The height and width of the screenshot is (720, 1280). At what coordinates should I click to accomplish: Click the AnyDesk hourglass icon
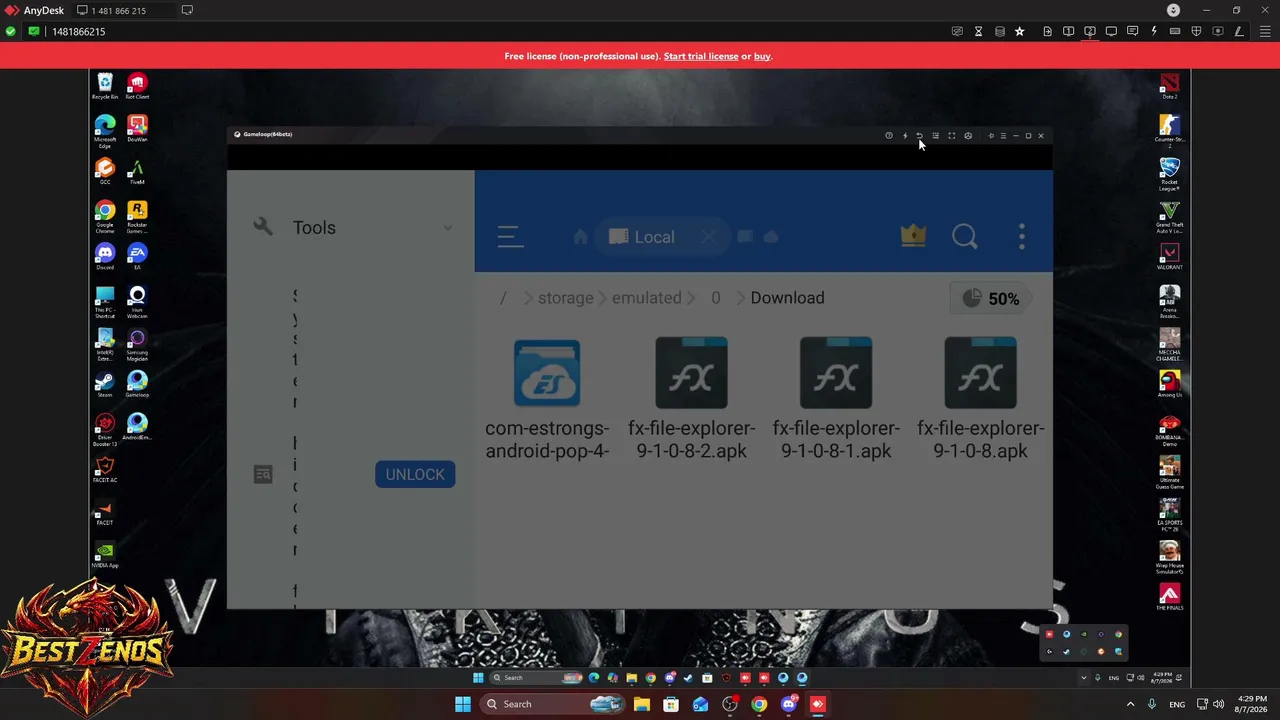pos(978,31)
